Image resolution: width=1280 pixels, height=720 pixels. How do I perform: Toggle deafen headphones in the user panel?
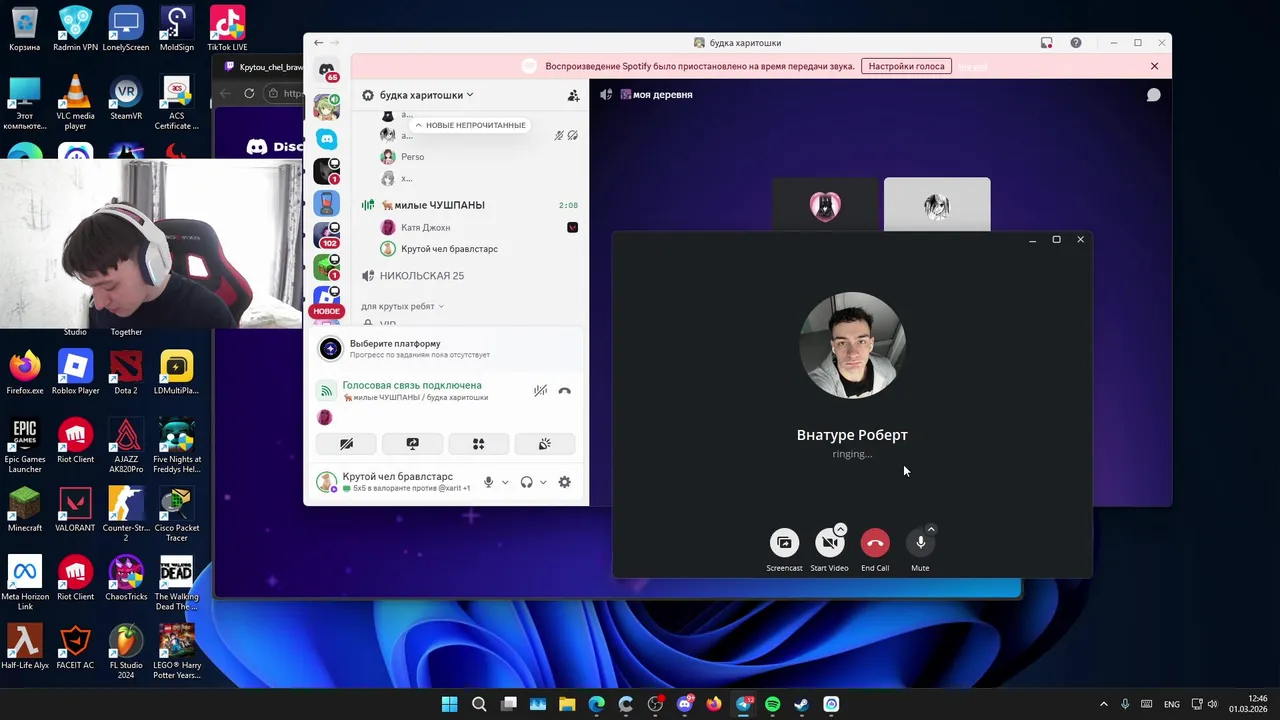click(x=526, y=482)
